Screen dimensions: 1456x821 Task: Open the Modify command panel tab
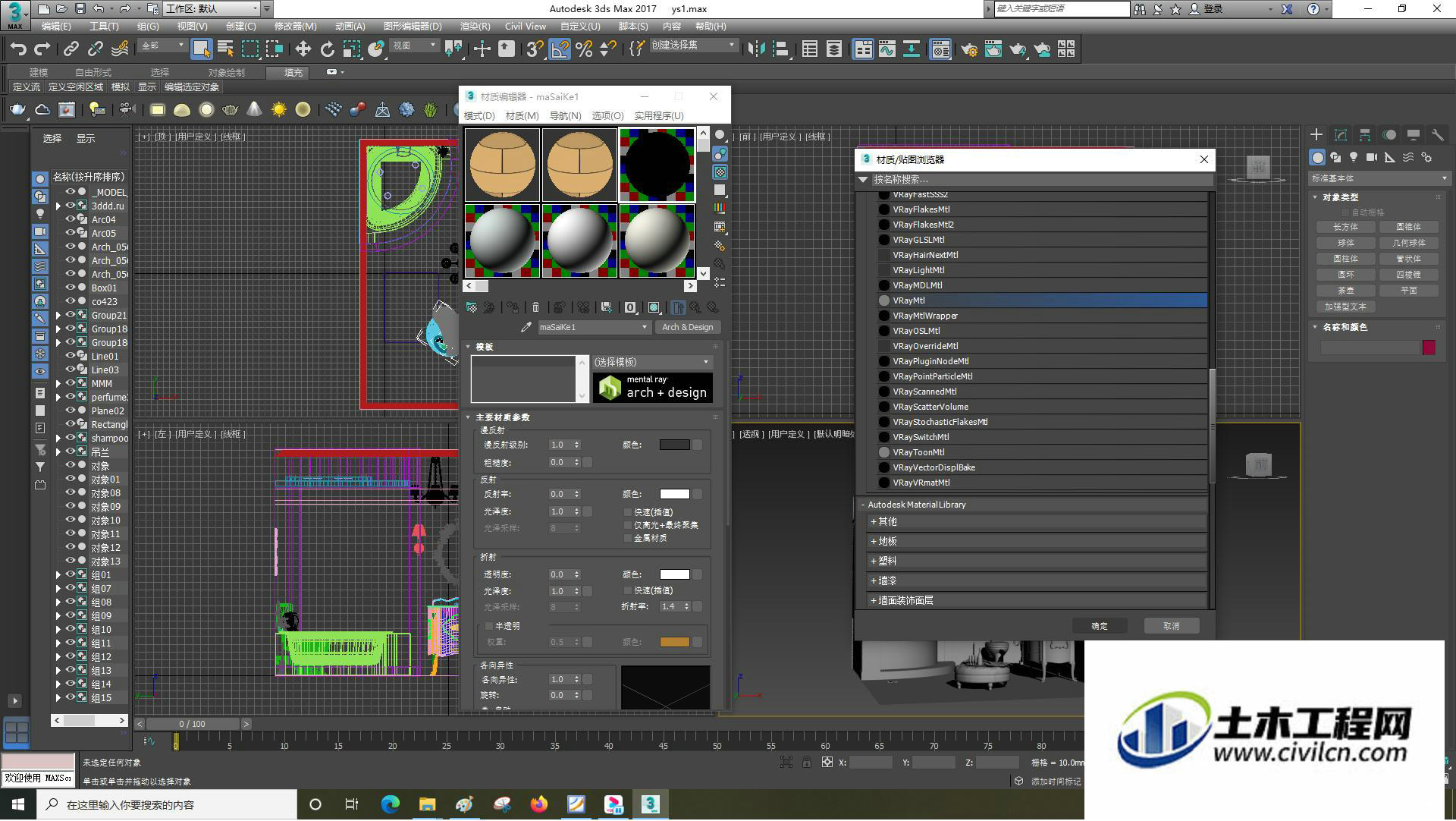1341,134
